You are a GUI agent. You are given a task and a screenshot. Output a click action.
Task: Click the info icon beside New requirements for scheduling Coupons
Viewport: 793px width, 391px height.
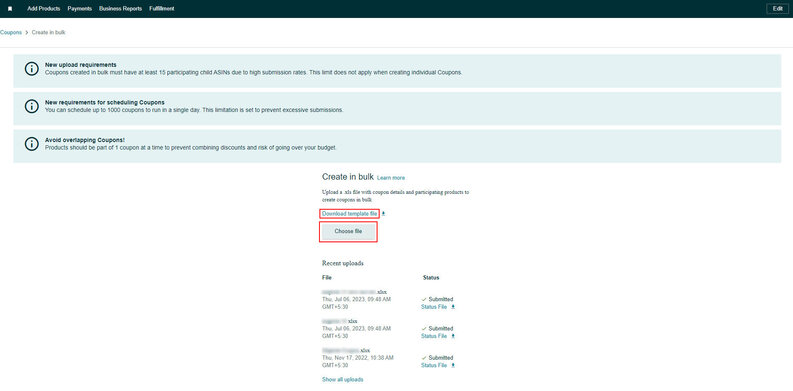pyautogui.click(x=31, y=106)
